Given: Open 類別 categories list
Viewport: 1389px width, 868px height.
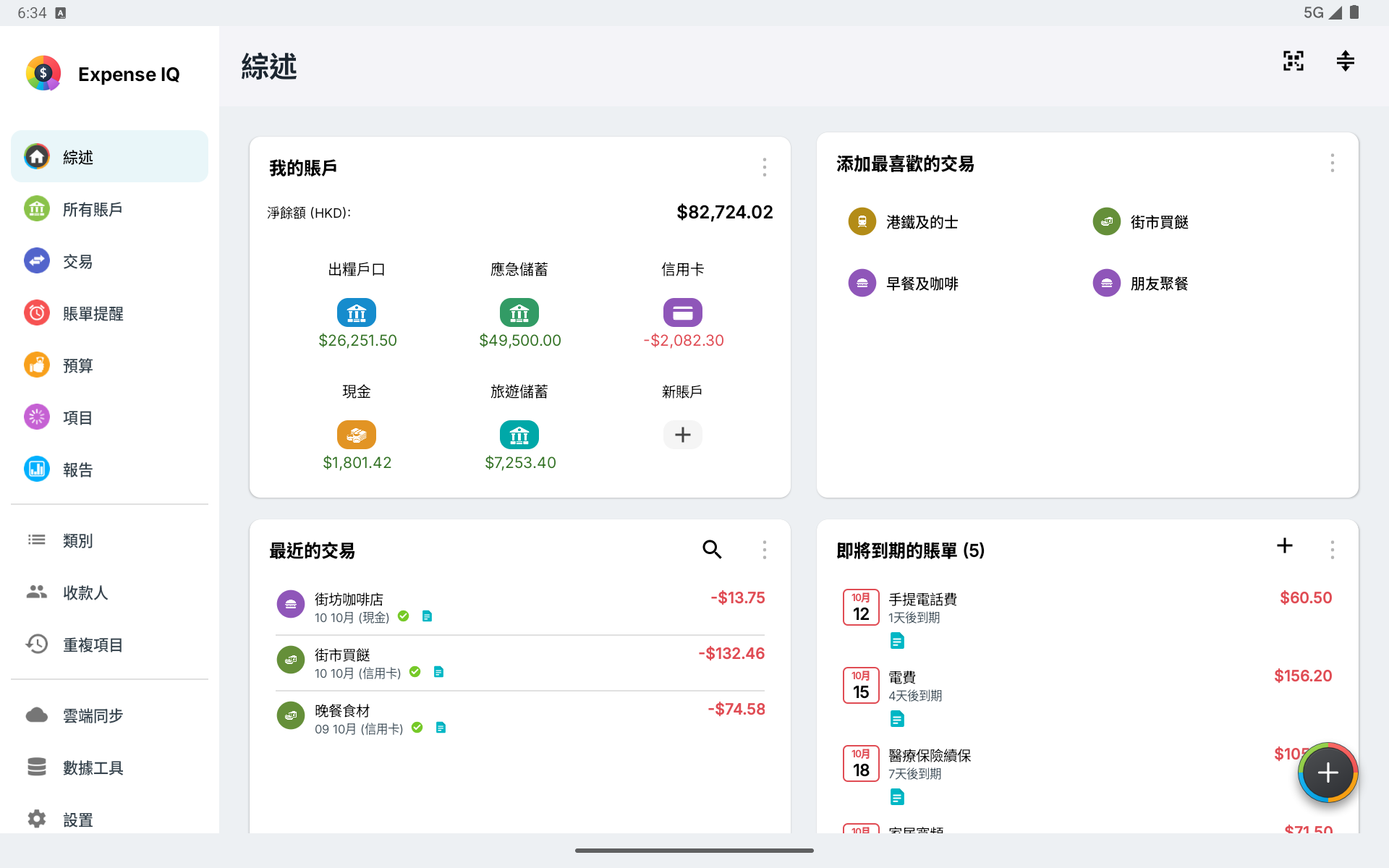Looking at the screenshot, I should pyautogui.click(x=109, y=540).
